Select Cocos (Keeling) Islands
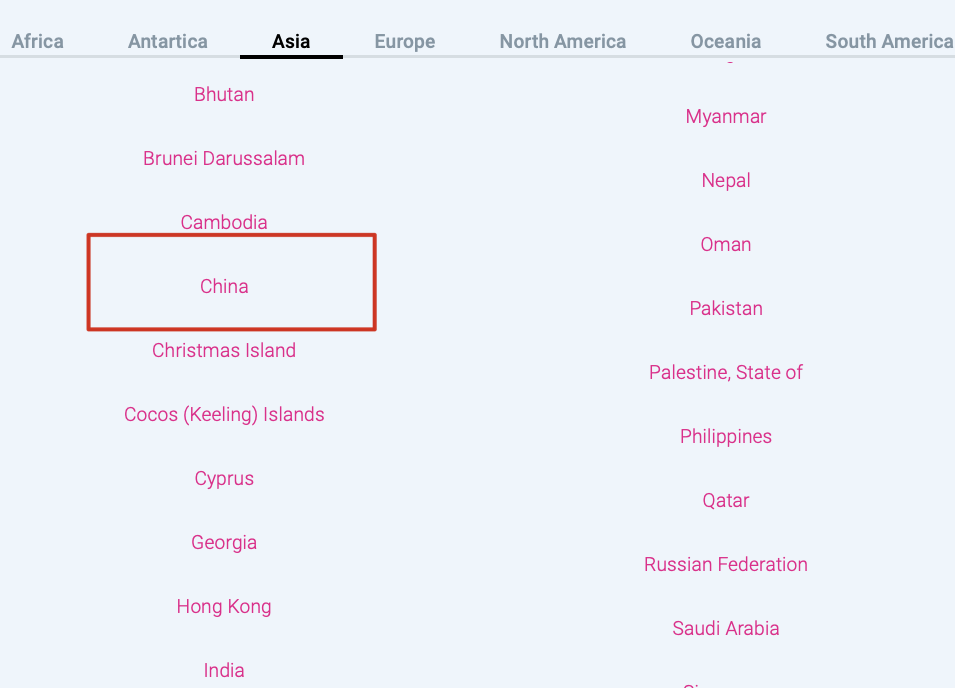Screen dimensions: 955x688 pyautogui.click(x=224, y=414)
